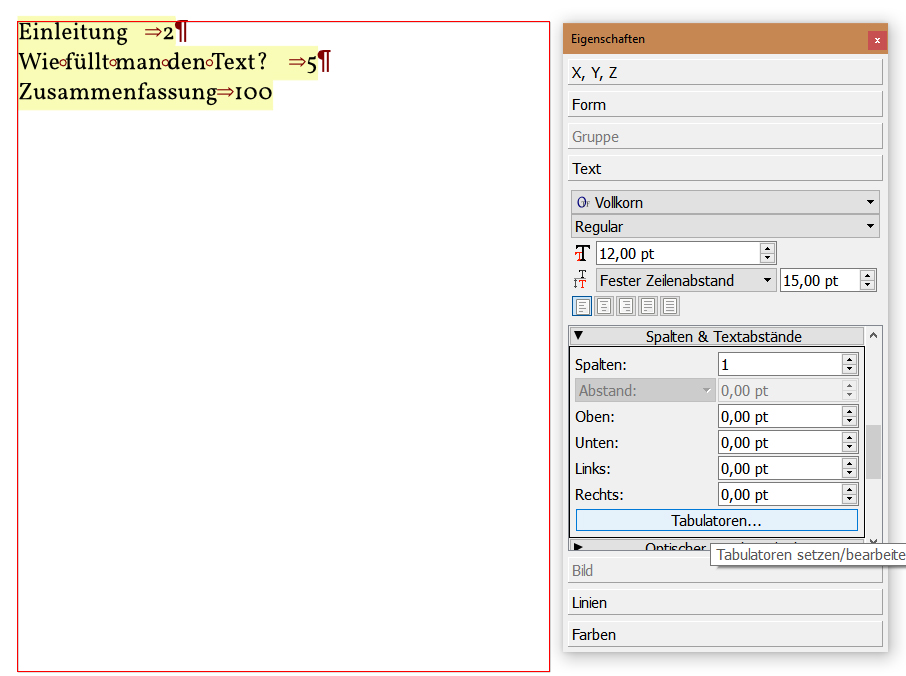
Task: Select forced justified alignment icon
Action: pyautogui.click(x=670, y=307)
